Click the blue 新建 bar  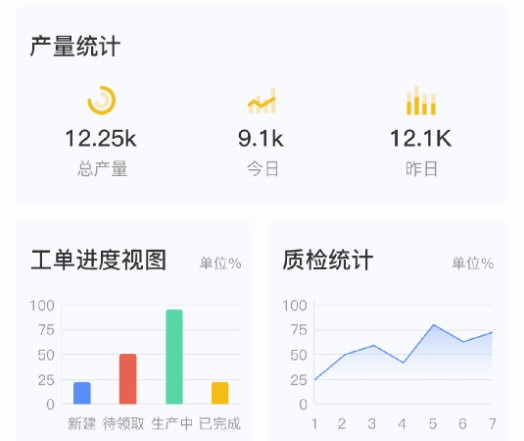pos(82,393)
